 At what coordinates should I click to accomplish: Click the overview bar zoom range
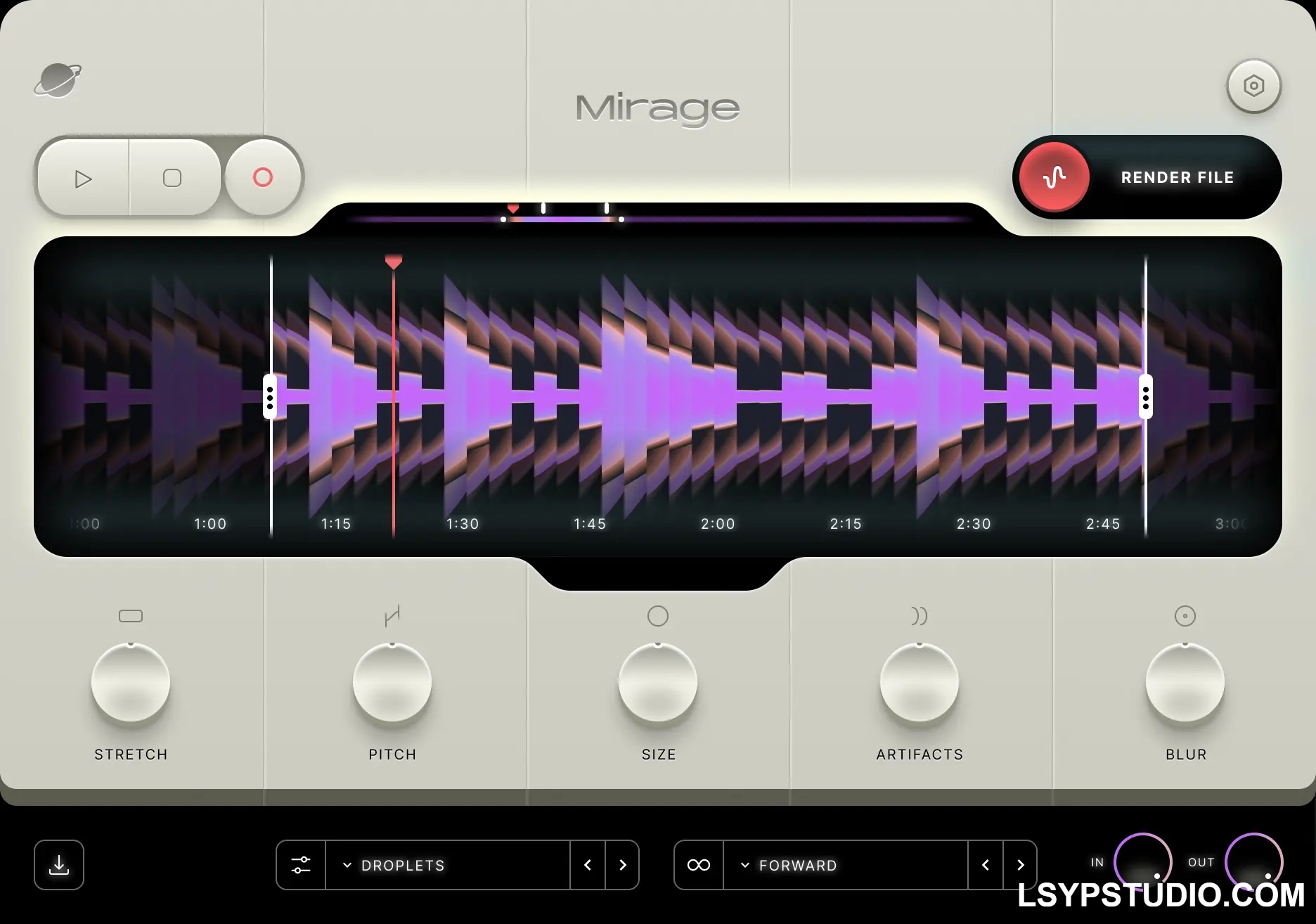point(562,219)
